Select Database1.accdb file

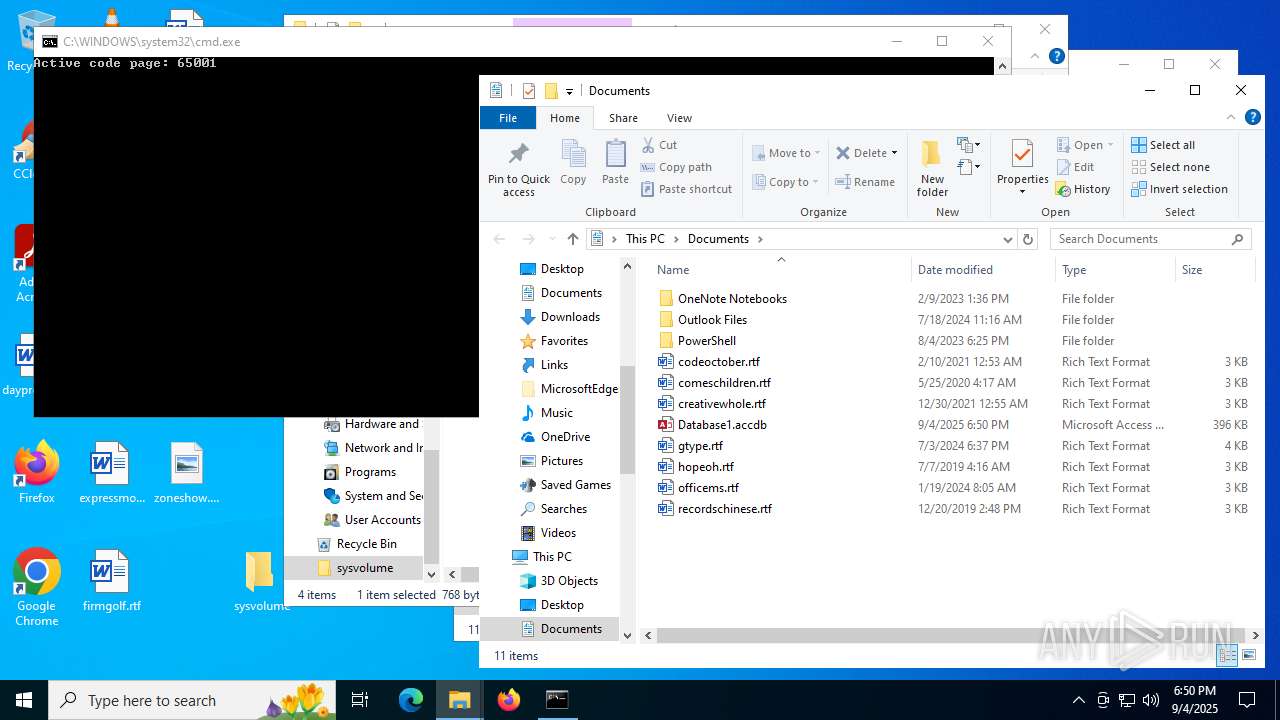722,425
